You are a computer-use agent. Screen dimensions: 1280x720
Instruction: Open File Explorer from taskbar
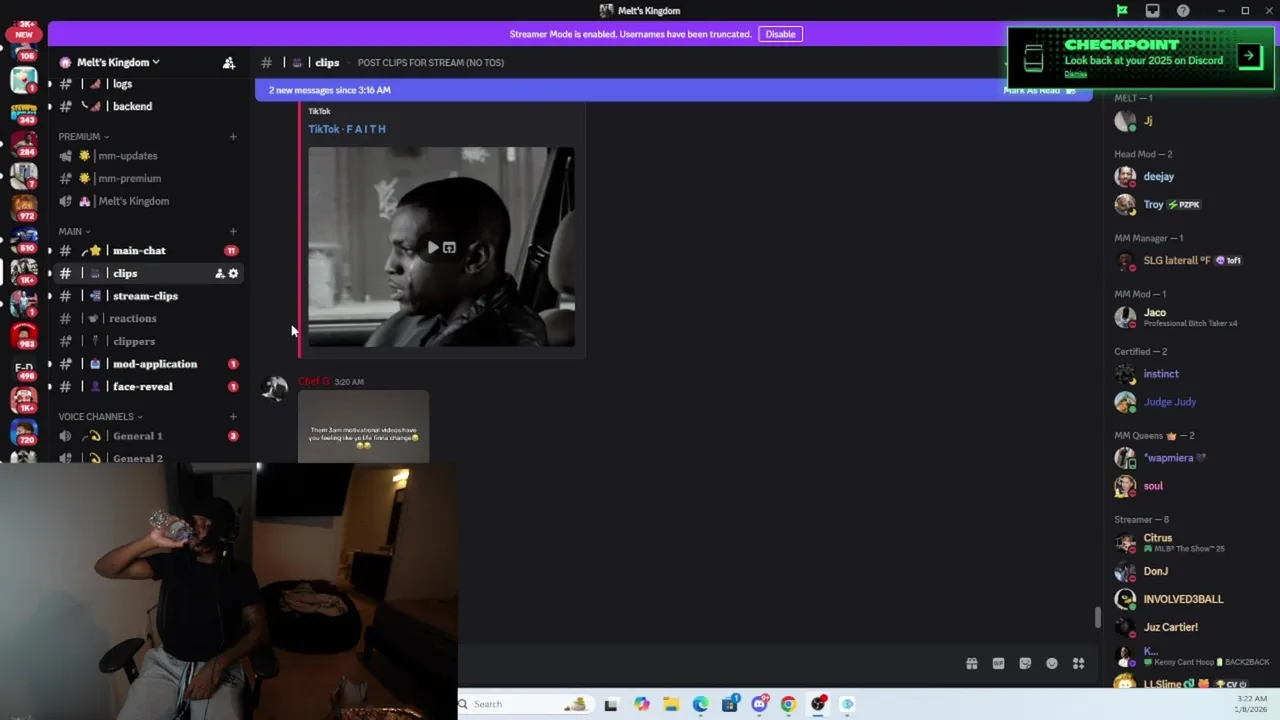click(671, 704)
